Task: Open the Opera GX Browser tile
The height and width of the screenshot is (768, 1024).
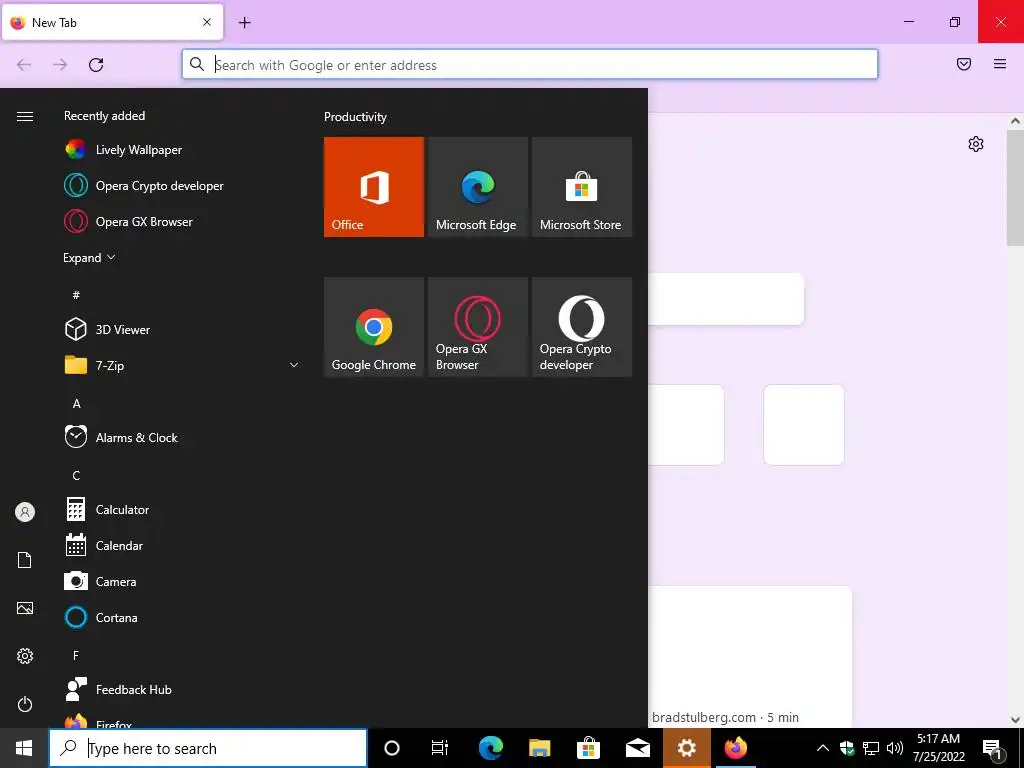Action: tap(477, 327)
